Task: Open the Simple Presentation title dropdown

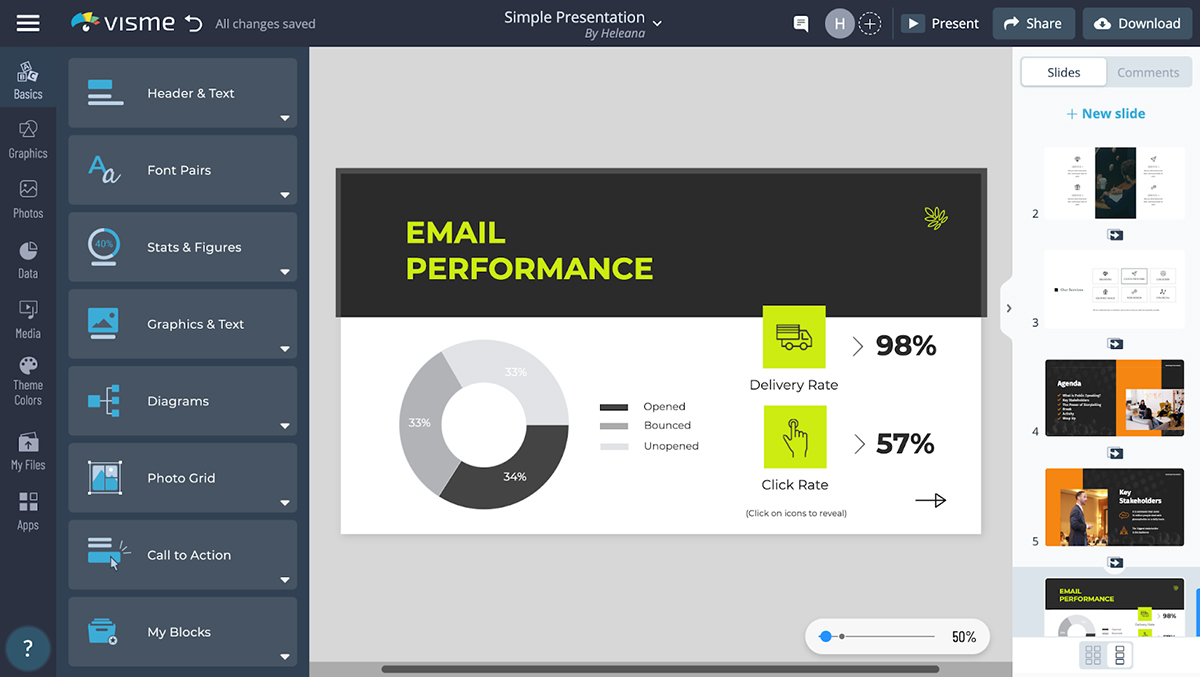Action: click(x=657, y=23)
